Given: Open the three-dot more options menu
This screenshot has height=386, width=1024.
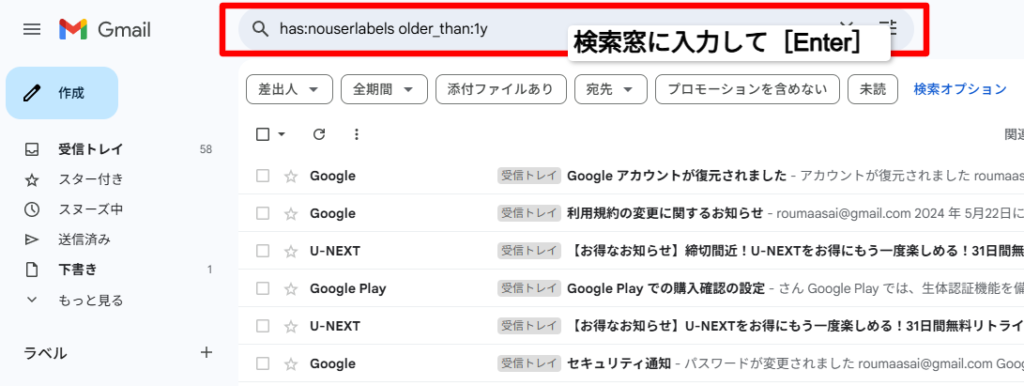Looking at the screenshot, I should 356,135.
